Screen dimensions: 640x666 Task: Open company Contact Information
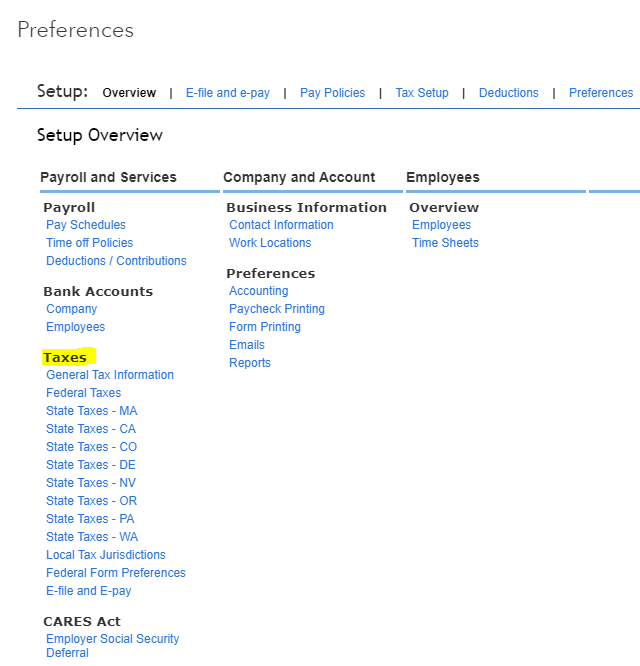point(281,225)
